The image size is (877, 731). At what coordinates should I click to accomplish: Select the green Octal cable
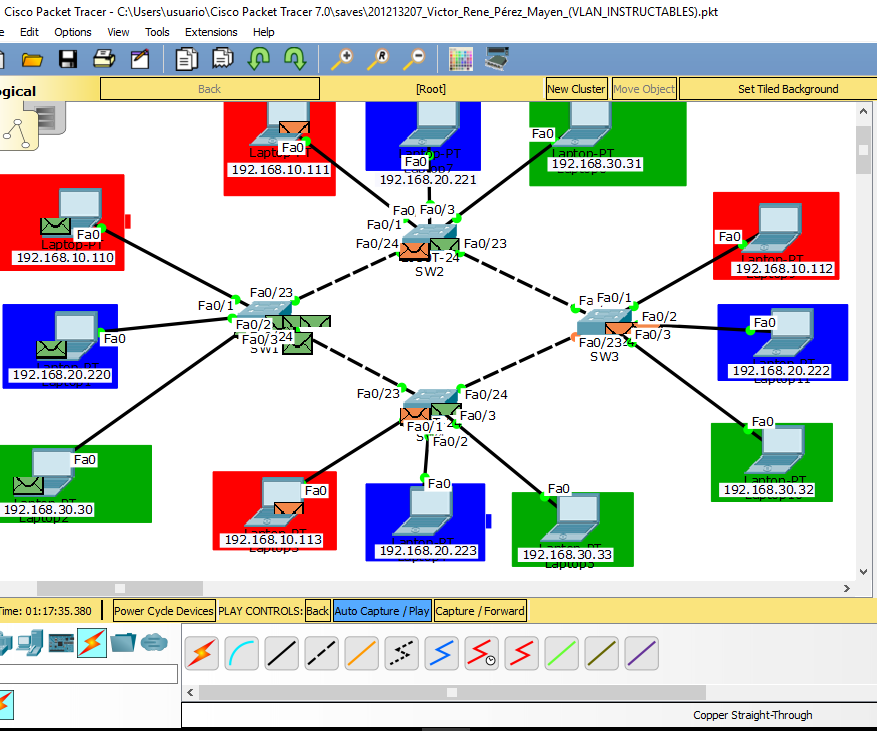click(x=562, y=653)
